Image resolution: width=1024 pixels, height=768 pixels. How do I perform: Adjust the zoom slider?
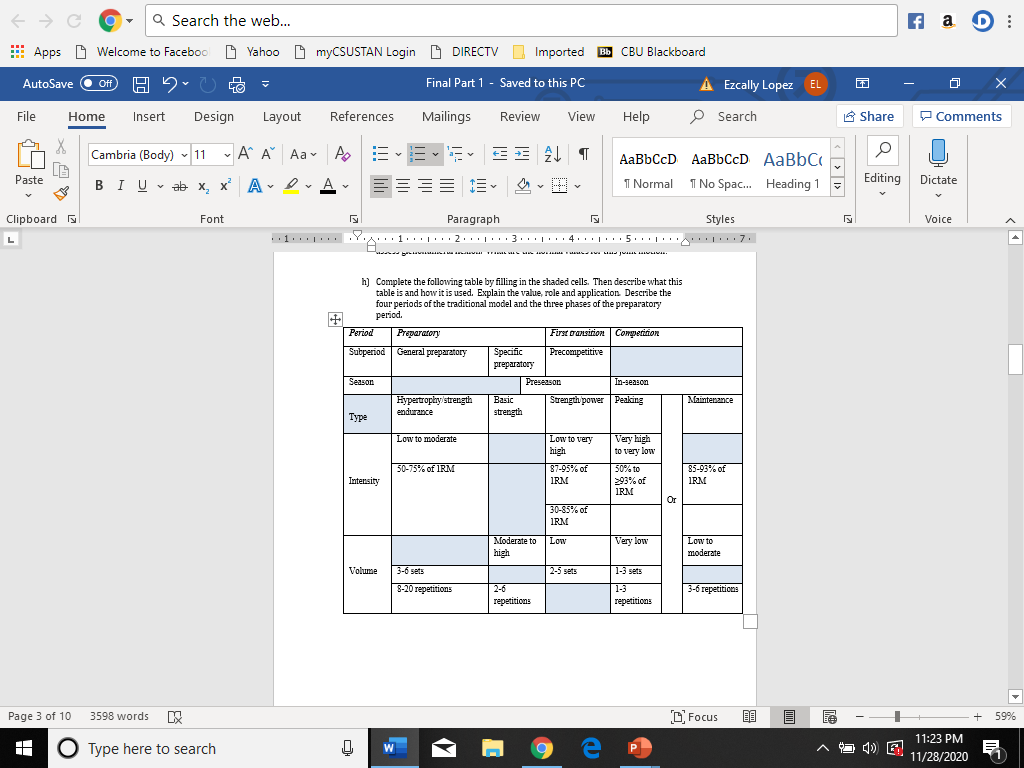tap(897, 717)
